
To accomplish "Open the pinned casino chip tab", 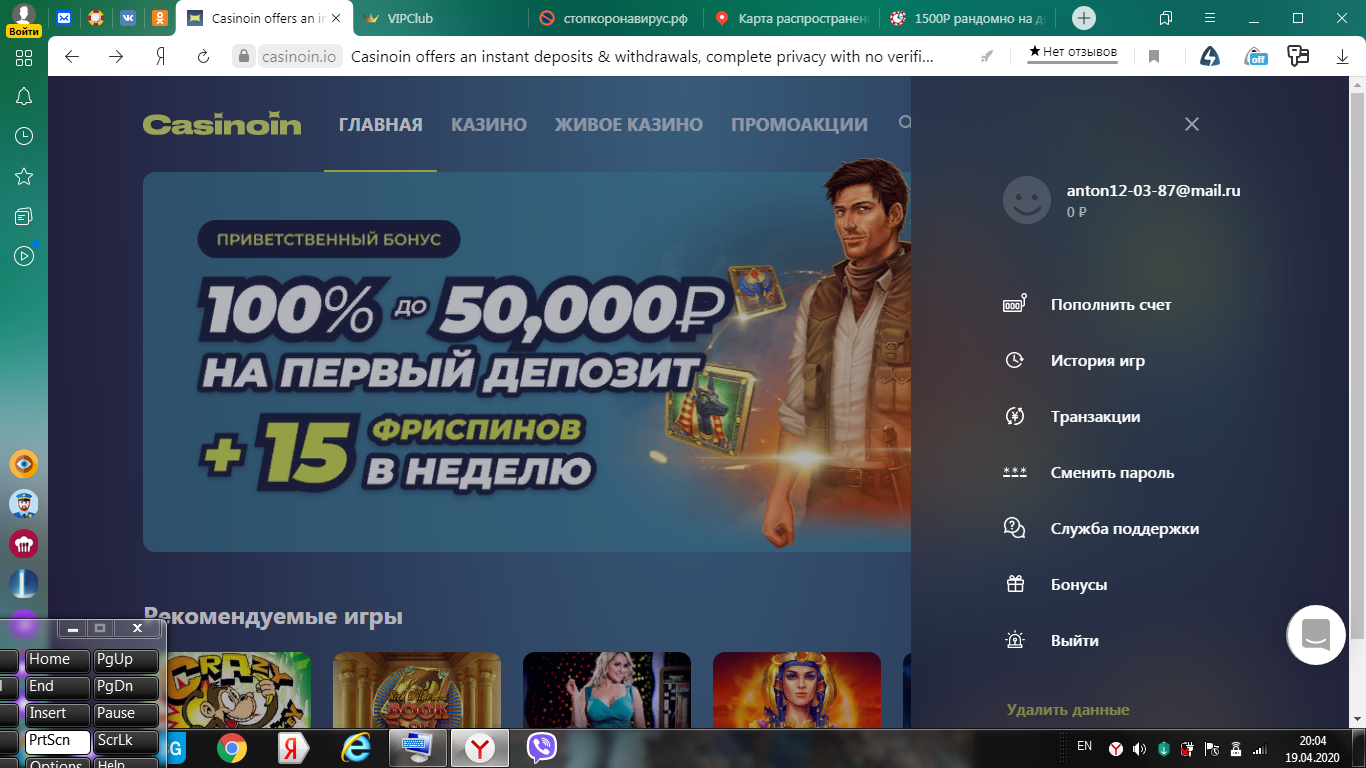I will (95, 18).
